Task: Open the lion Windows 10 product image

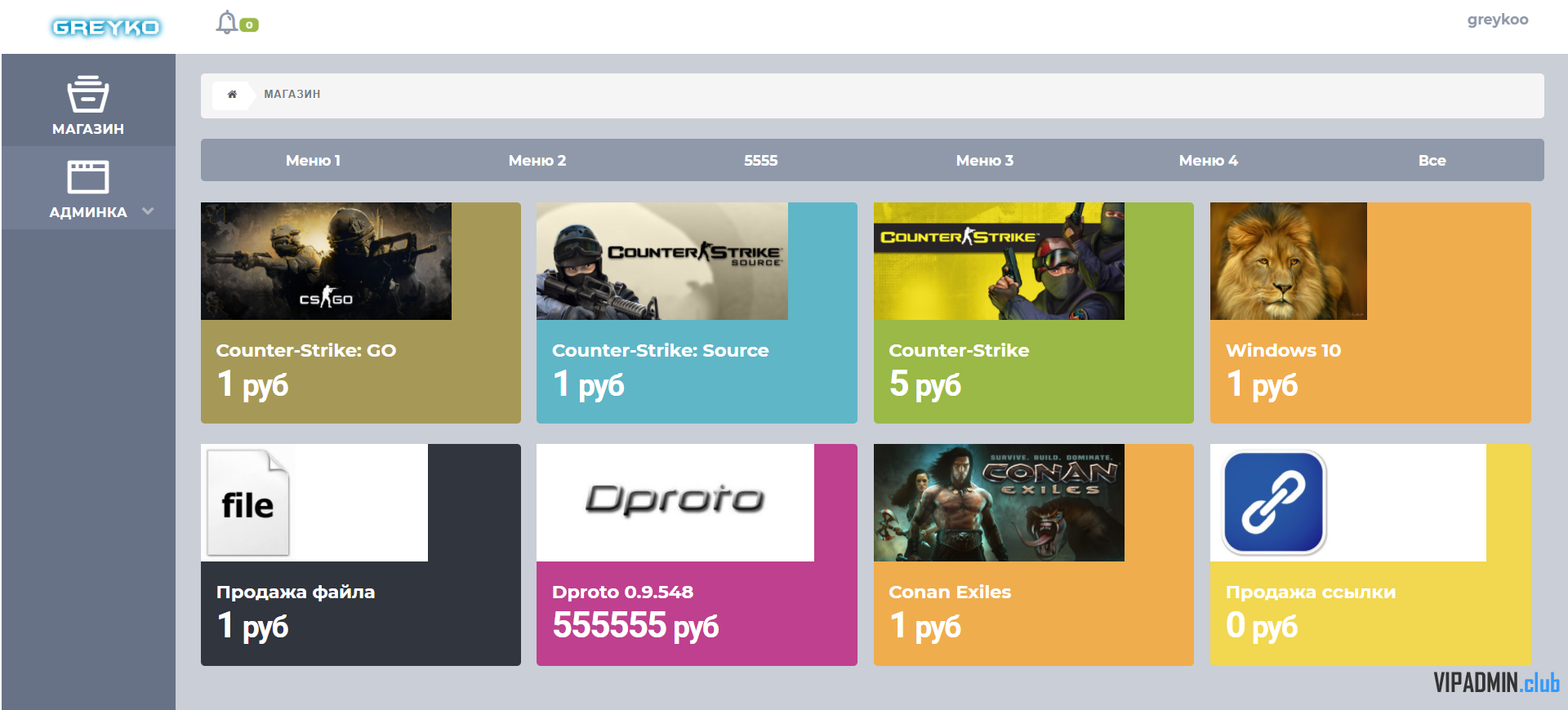Action: 1289,261
